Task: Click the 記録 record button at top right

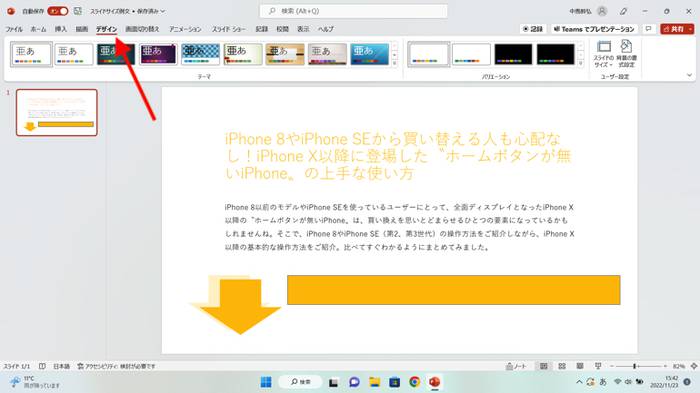Action: click(533, 29)
